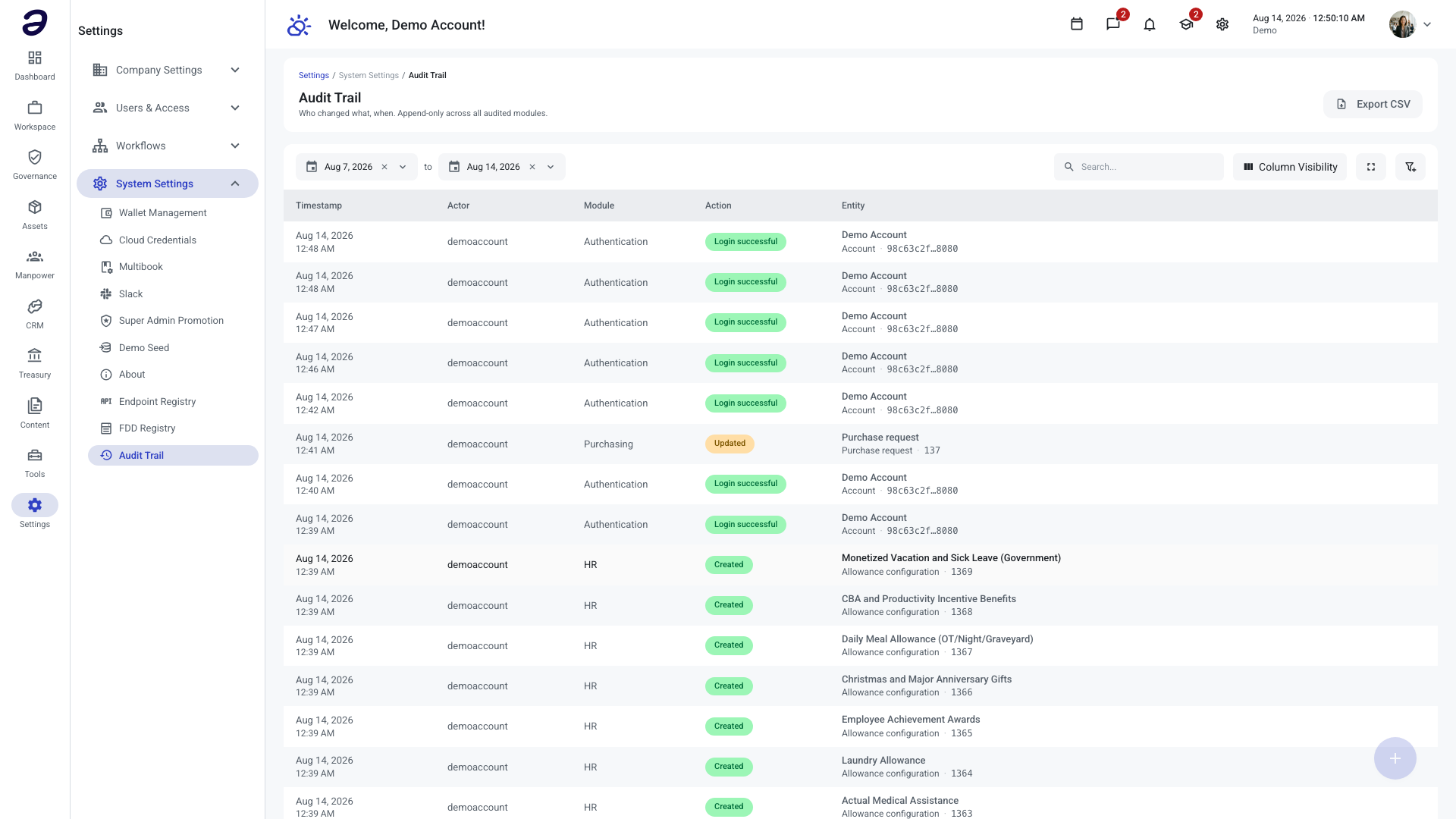
Task: Click Login successful badge at 12:42 AM
Action: click(745, 403)
